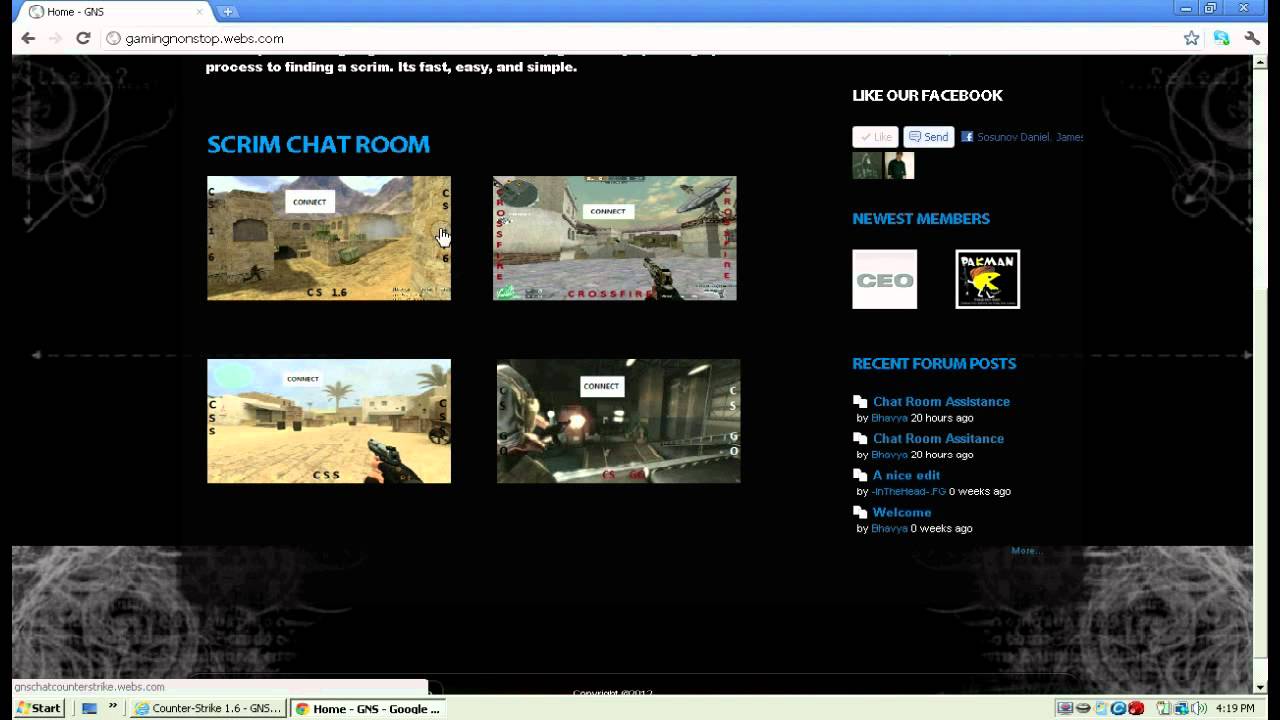Open the Chrome wrench settings menu
1280x720 pixels.
pyautogui.click(x=1252, y=38)
